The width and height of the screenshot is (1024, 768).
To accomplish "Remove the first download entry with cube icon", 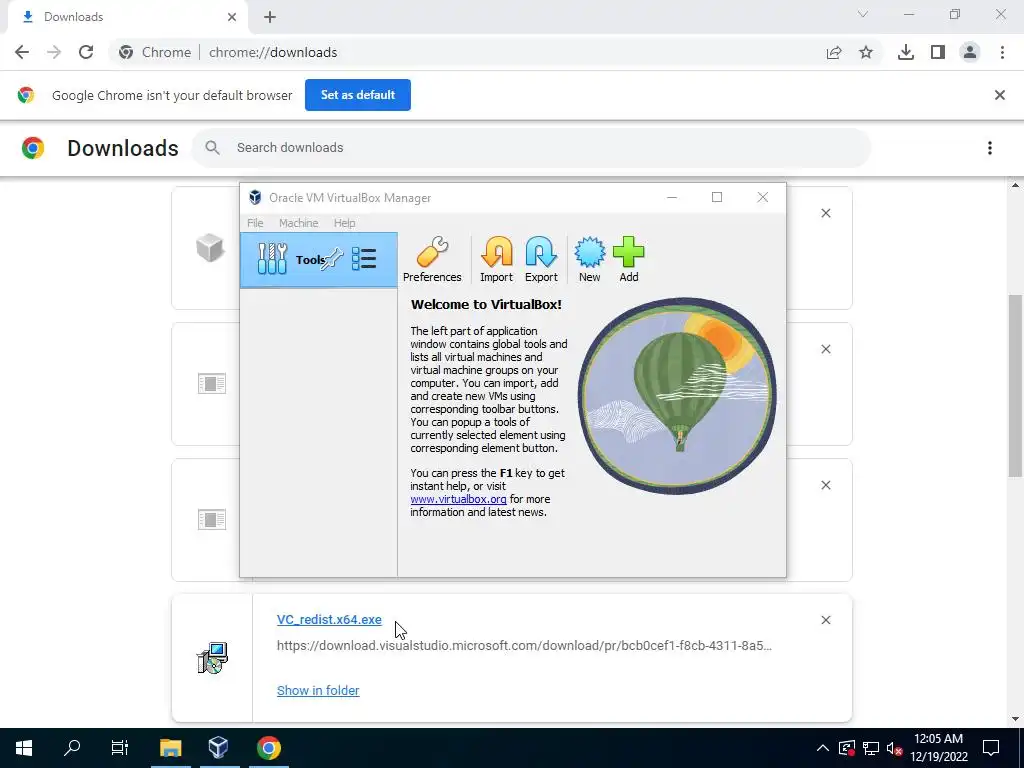I will (825, 213).
